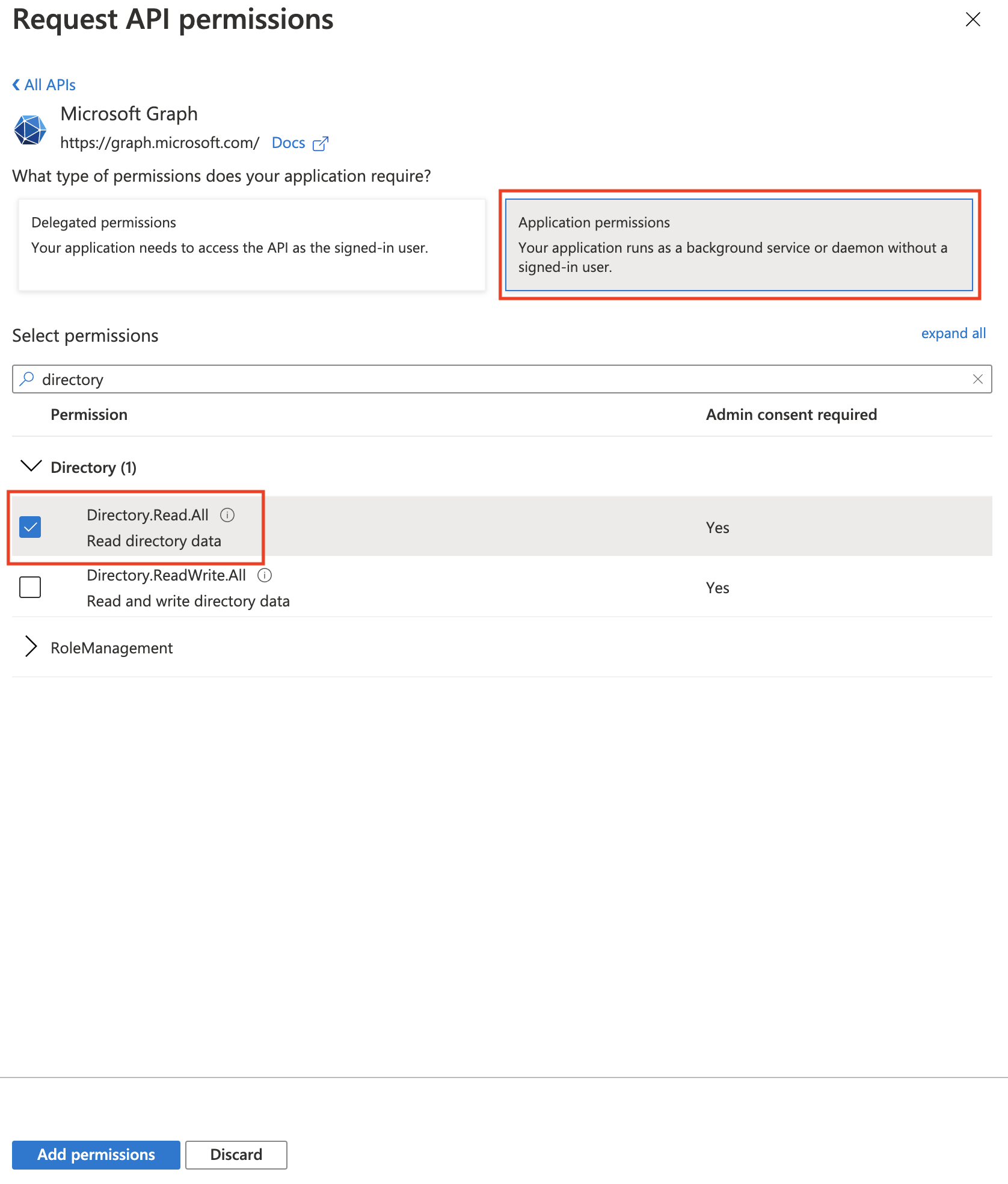Click 'Read and write directory data' description
Viewport: 1008px width, 1184px height.
tap(188, 601)
